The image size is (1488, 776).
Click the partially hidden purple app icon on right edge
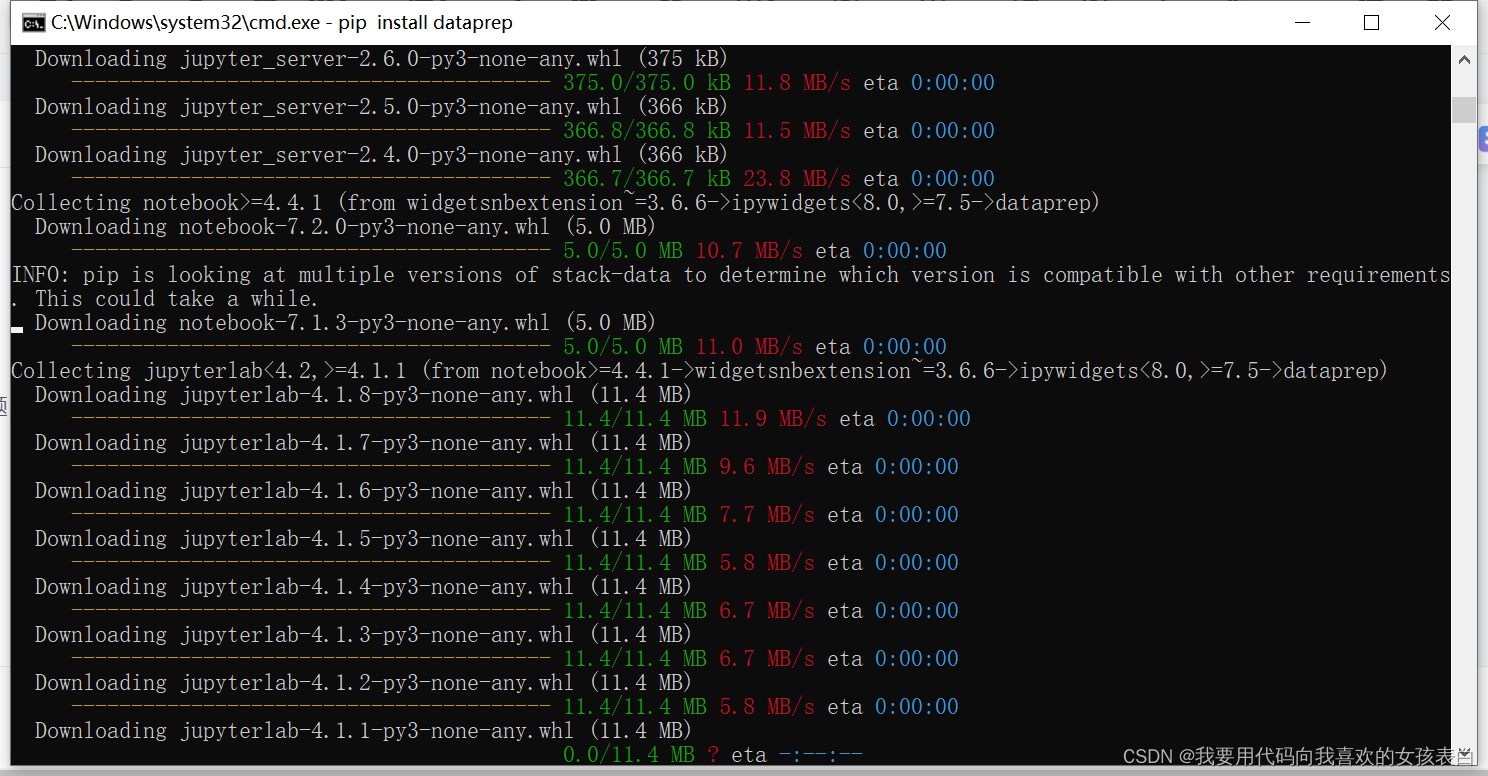(1483, 136)
